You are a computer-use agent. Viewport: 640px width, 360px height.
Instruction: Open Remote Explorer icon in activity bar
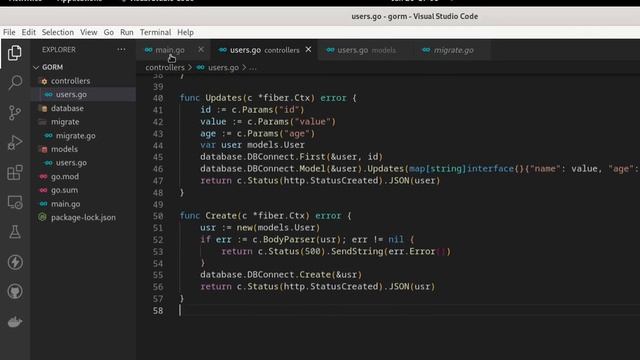15,202
